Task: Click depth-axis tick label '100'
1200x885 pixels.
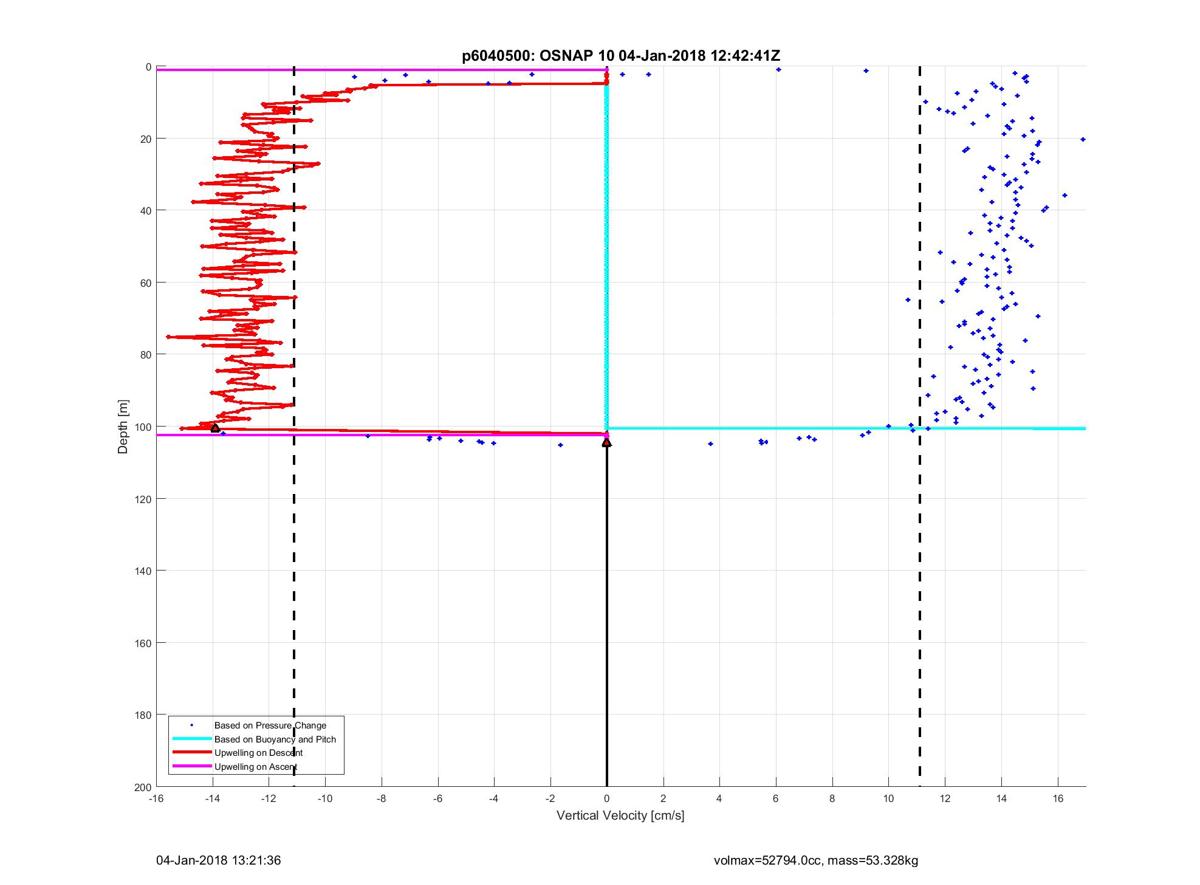Action: (x=142, y=427)
